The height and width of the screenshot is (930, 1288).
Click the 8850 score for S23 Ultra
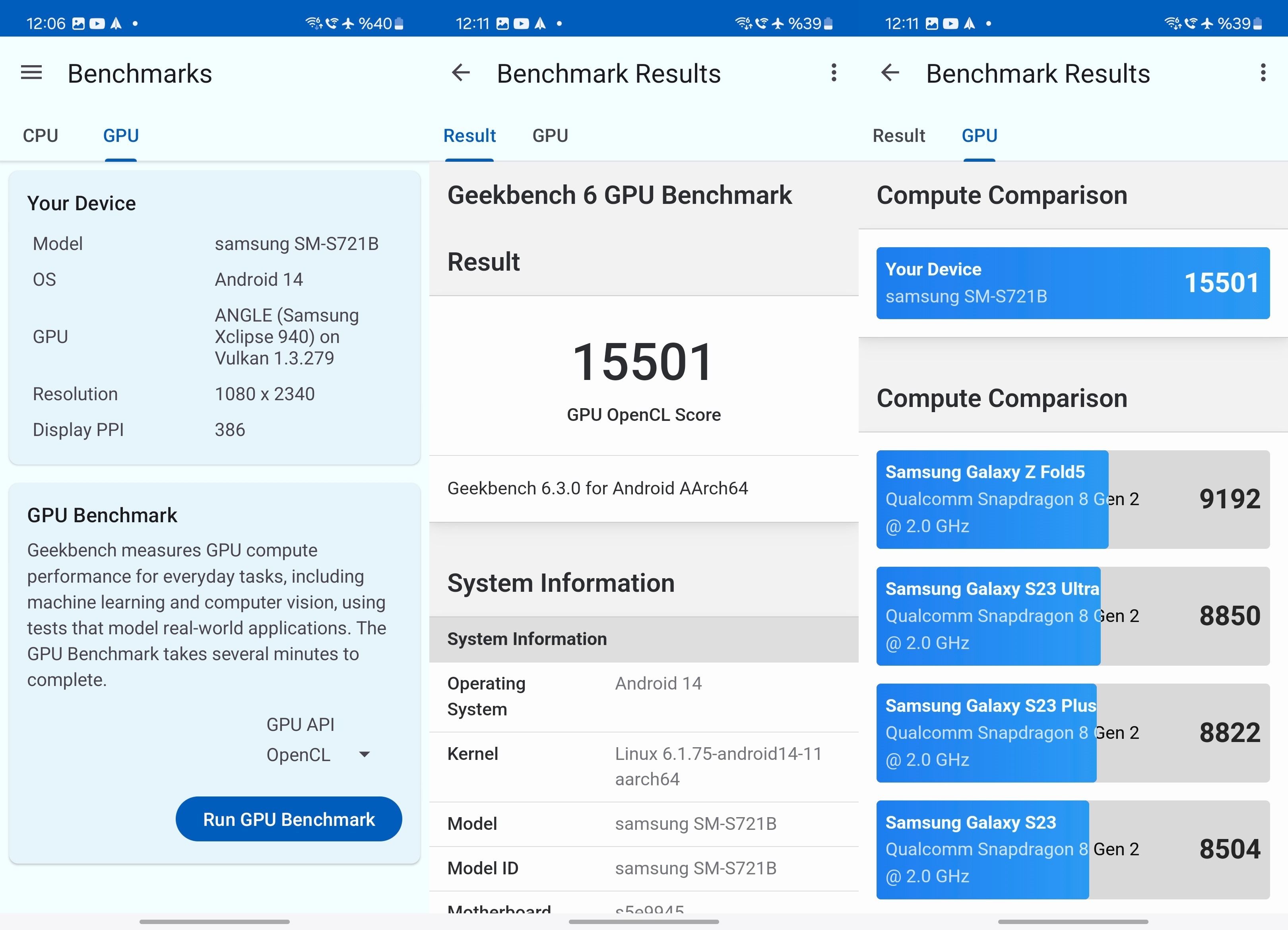click(1230, 616)
